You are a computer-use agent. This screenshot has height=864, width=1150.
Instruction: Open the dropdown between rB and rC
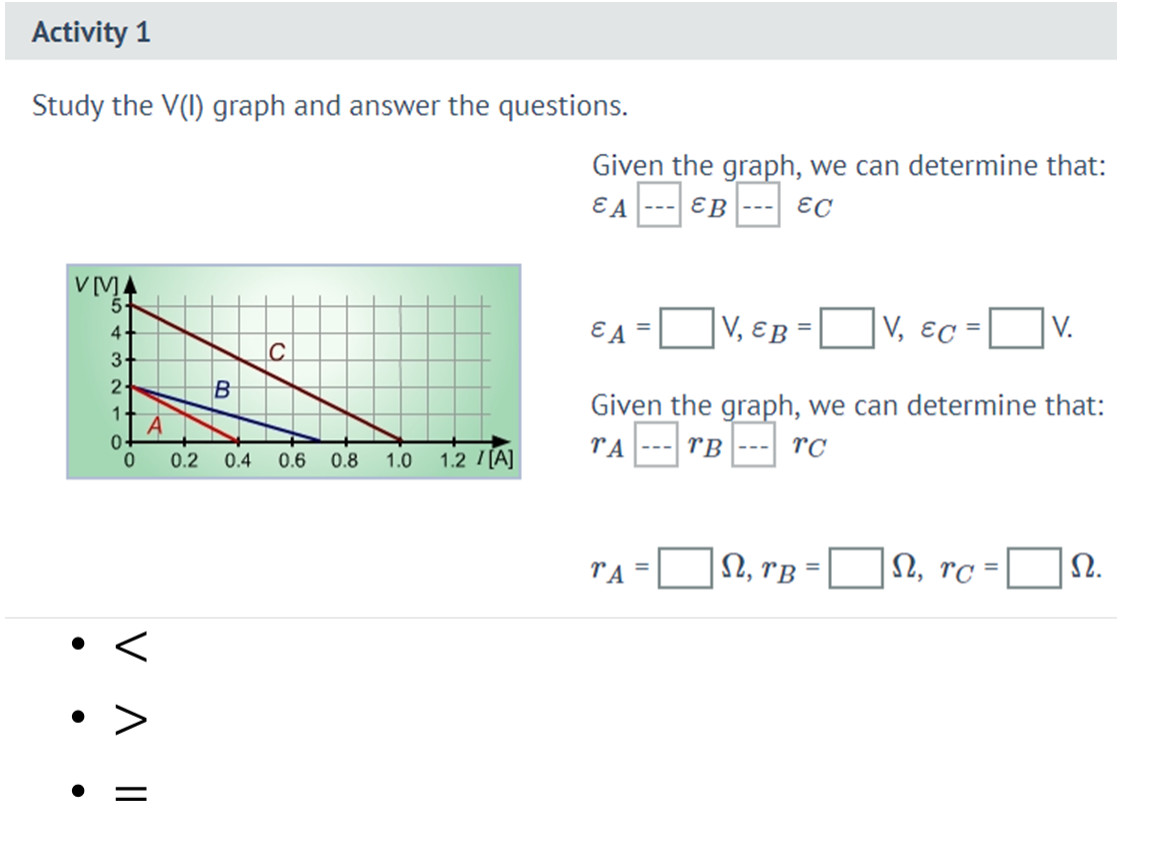coord(753,444)
